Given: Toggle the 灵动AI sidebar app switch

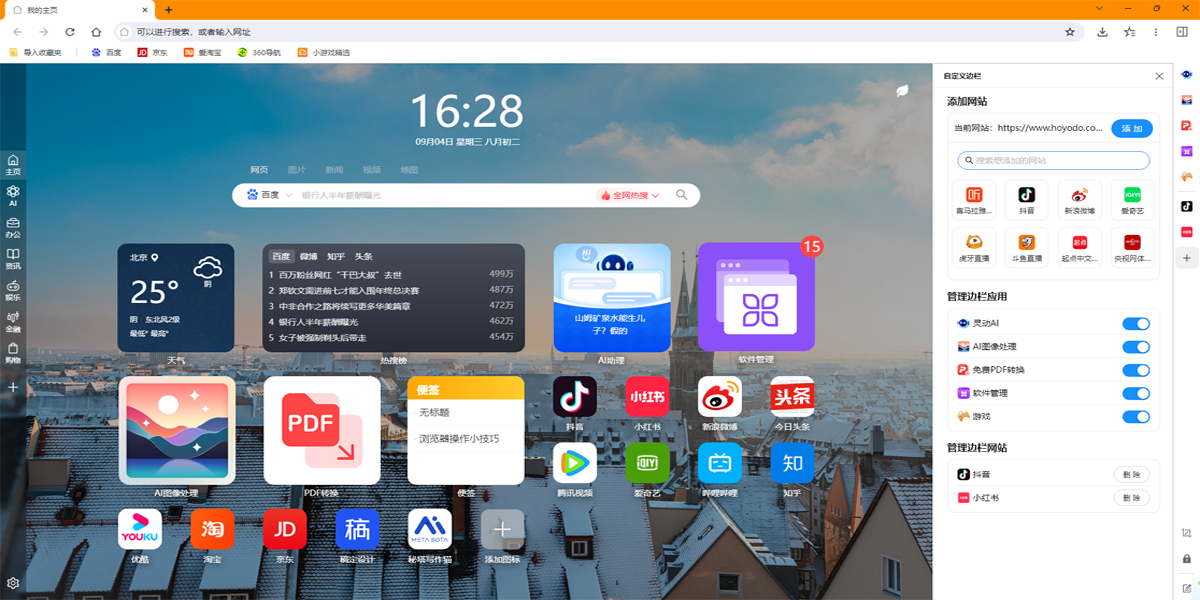Looking at the screenshot, I should pyautogui.click(x=1135, y=324).
